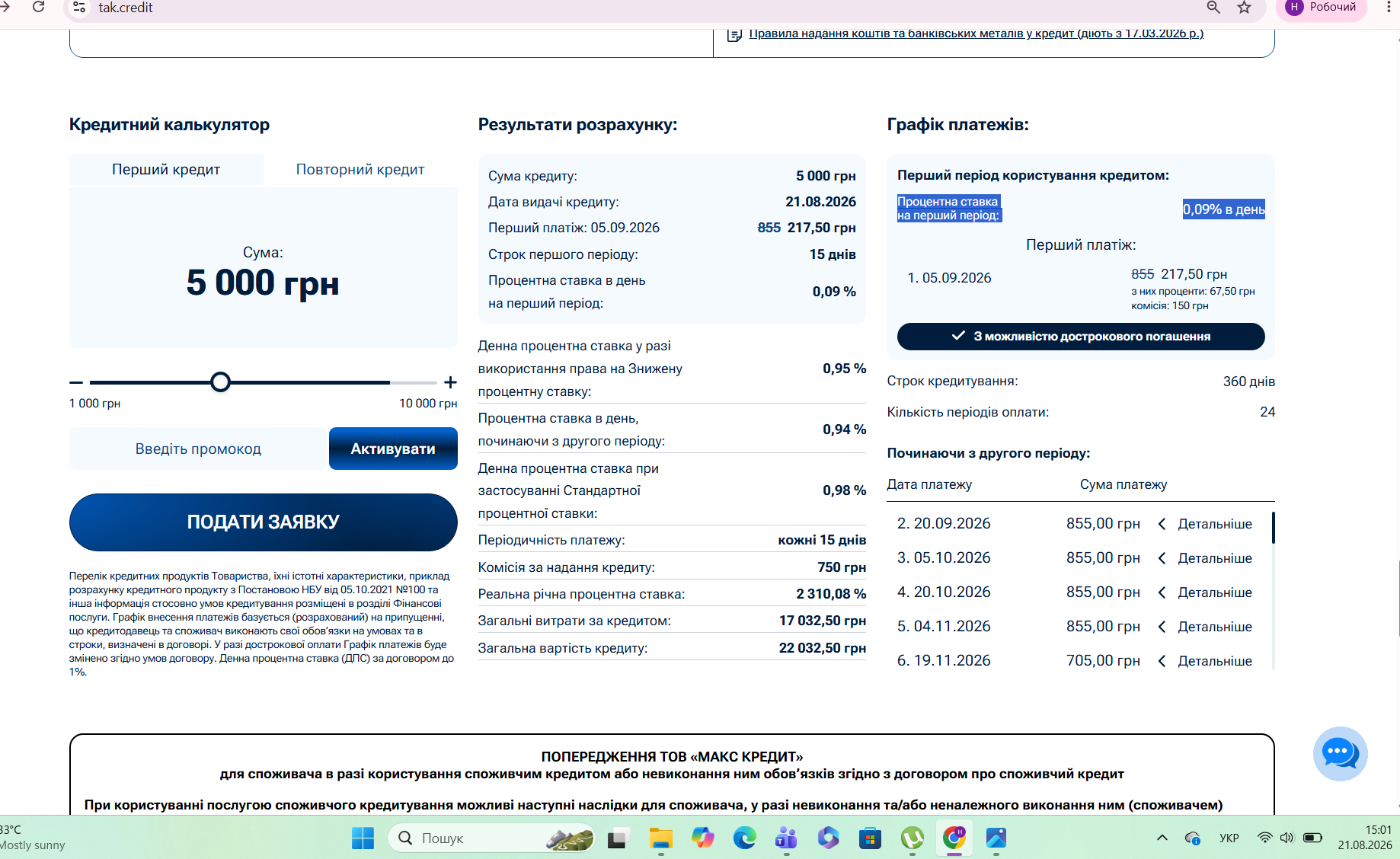The height and width of the screenshot is (859, 1400).
Task: Click the browser reload icon
Action: (x=38, y=7)
